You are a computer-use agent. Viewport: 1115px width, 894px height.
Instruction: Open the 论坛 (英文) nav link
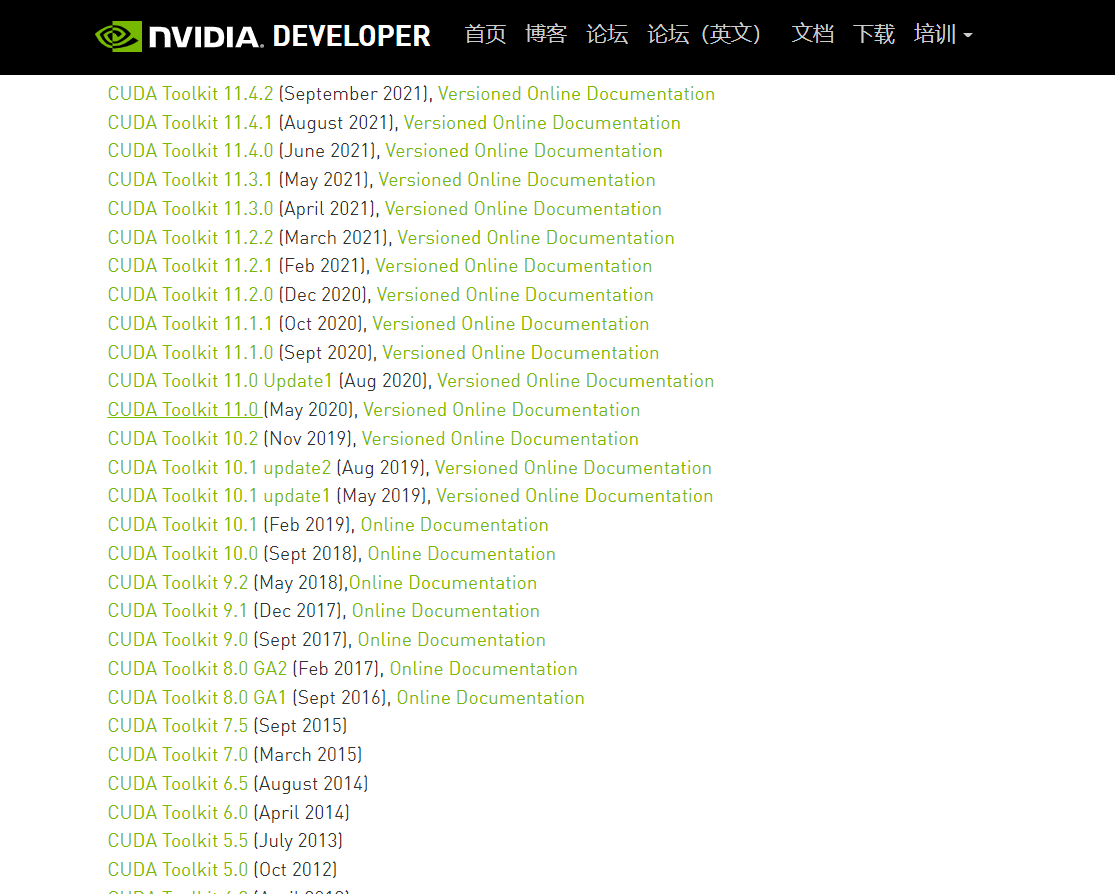click(703, 34)
